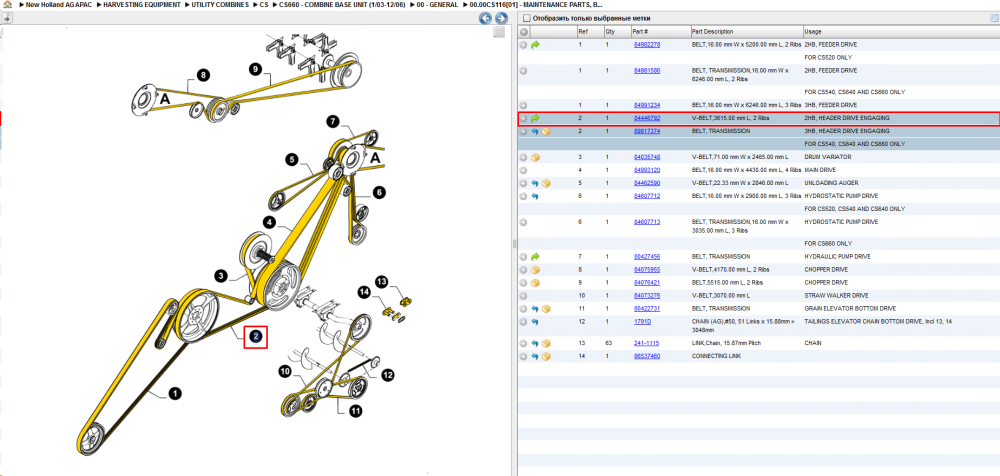Click the panel icon at top right of parts list
Image resolution: width=1000 pixels, height=476 pixels.
pyautogui.click(x=994, y=18)
